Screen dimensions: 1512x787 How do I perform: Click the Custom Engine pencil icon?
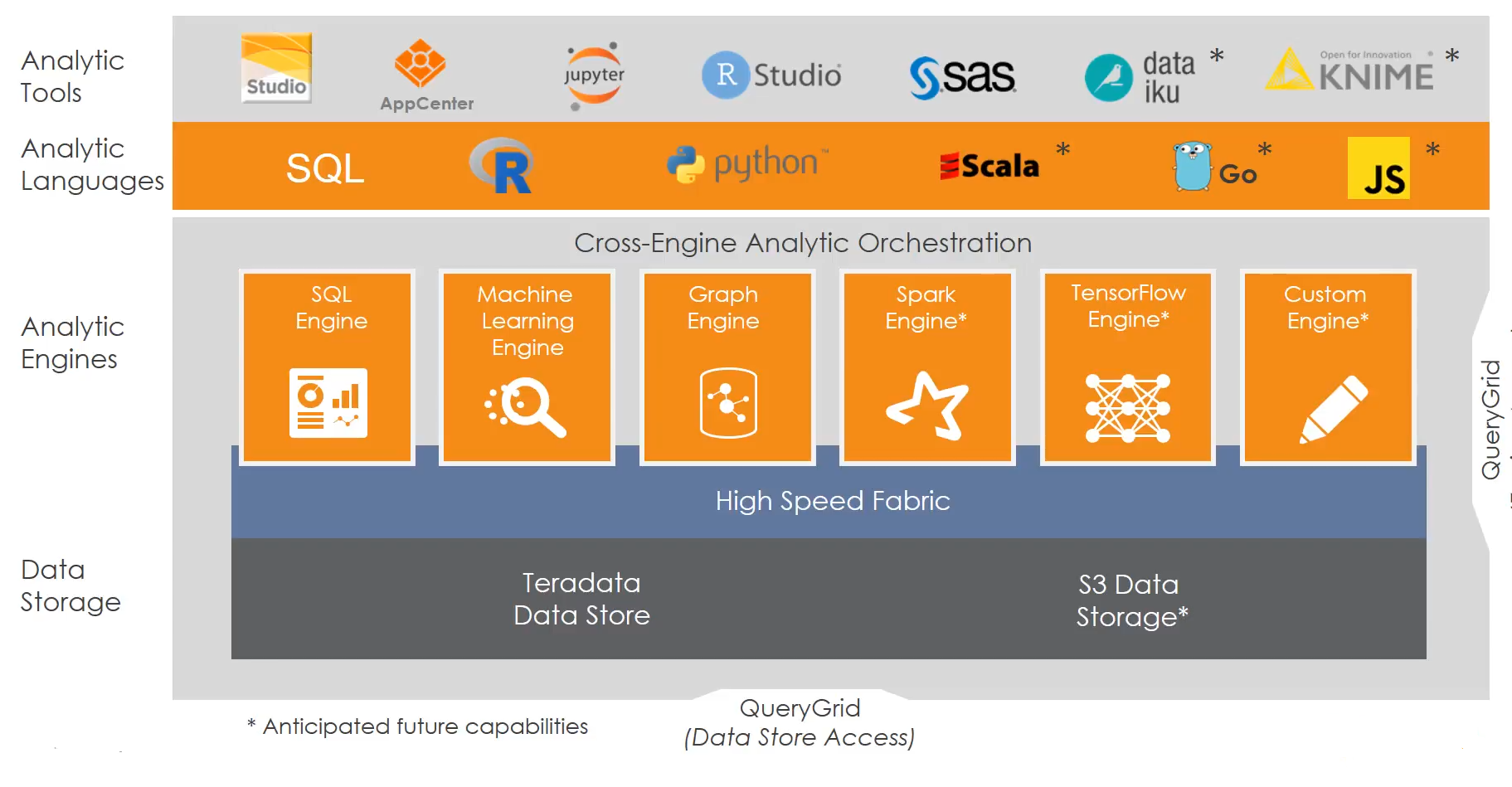tap(1334, 409)
